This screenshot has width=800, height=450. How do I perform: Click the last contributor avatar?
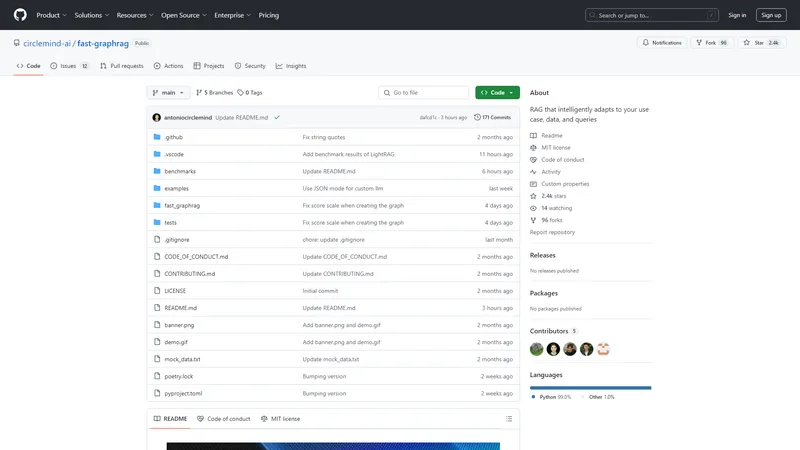tap(603, 349)
